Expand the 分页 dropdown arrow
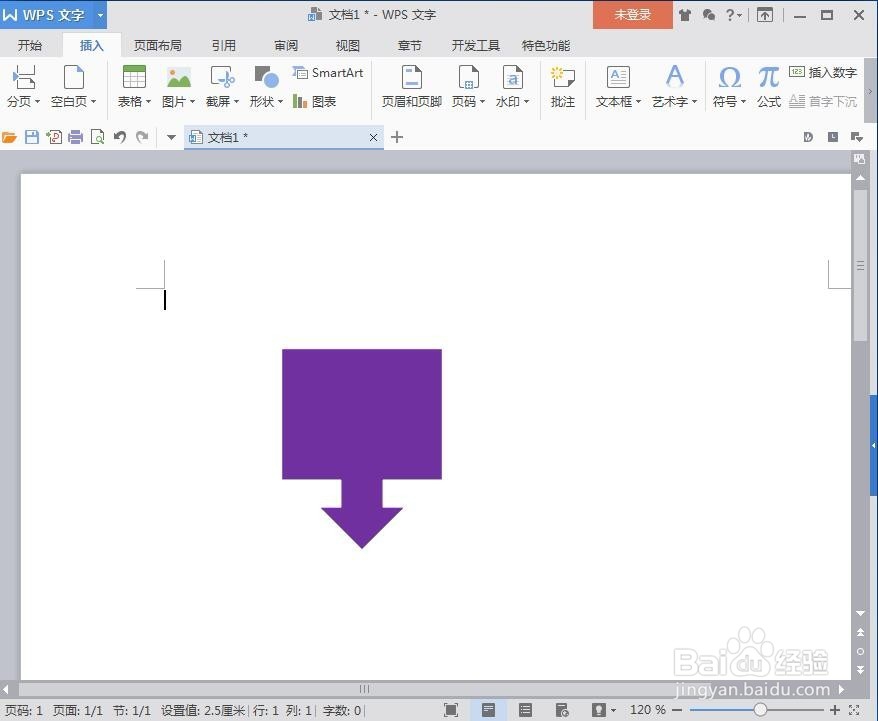The width and height of the screenshot is (878, 721). point(38,102)
